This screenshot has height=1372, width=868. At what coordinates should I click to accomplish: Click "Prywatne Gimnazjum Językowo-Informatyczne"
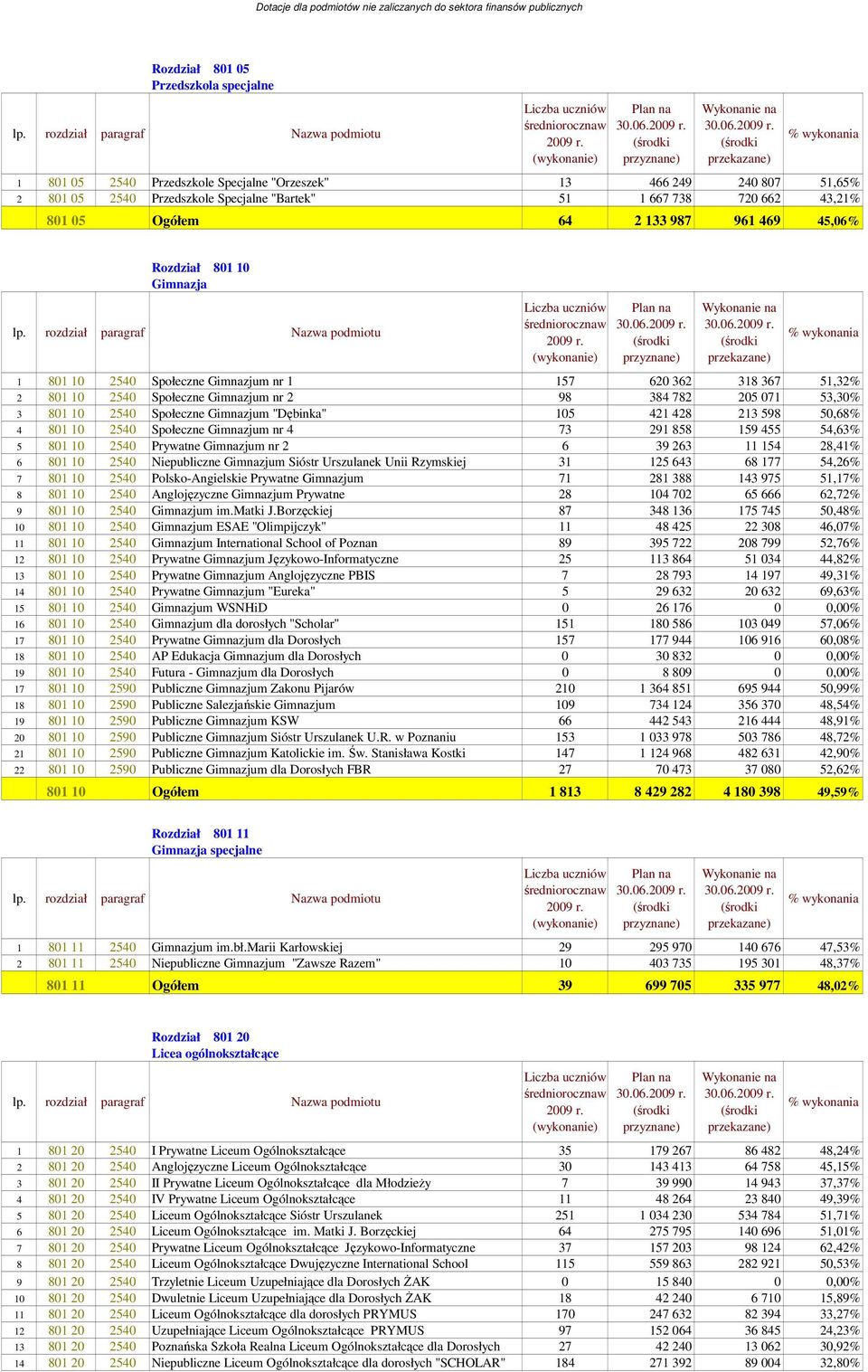(x=276, y=561)
